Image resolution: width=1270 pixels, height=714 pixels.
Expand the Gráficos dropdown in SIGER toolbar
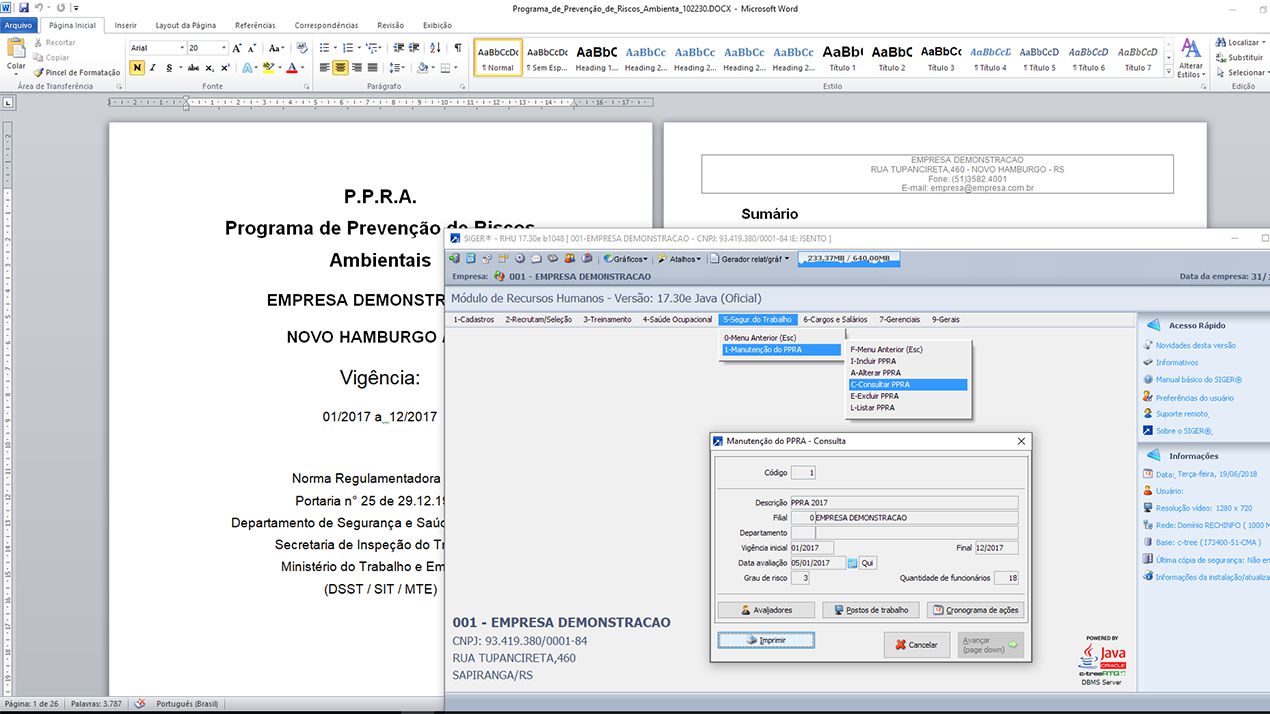[626, 259]
